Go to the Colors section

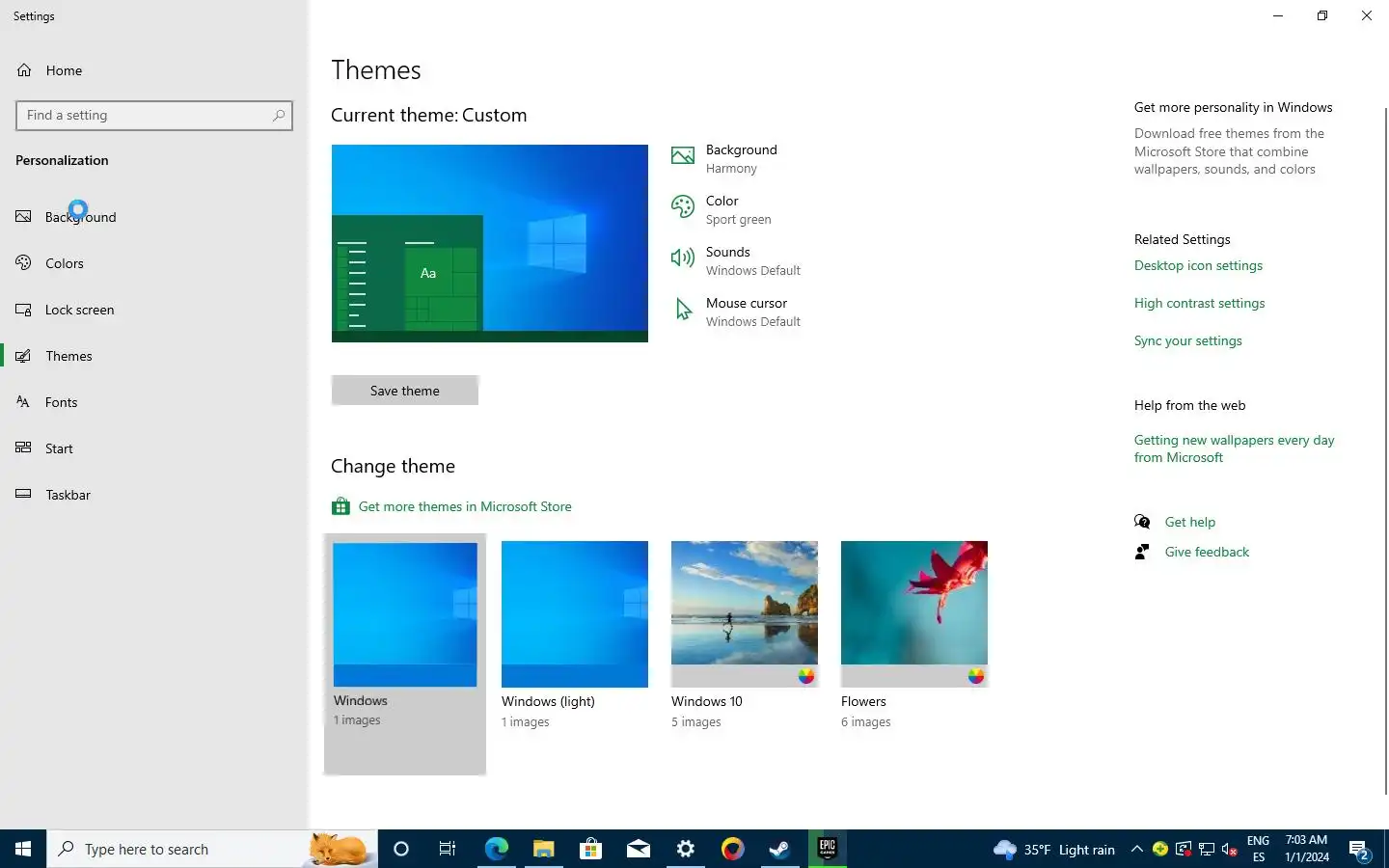[154, 263]
